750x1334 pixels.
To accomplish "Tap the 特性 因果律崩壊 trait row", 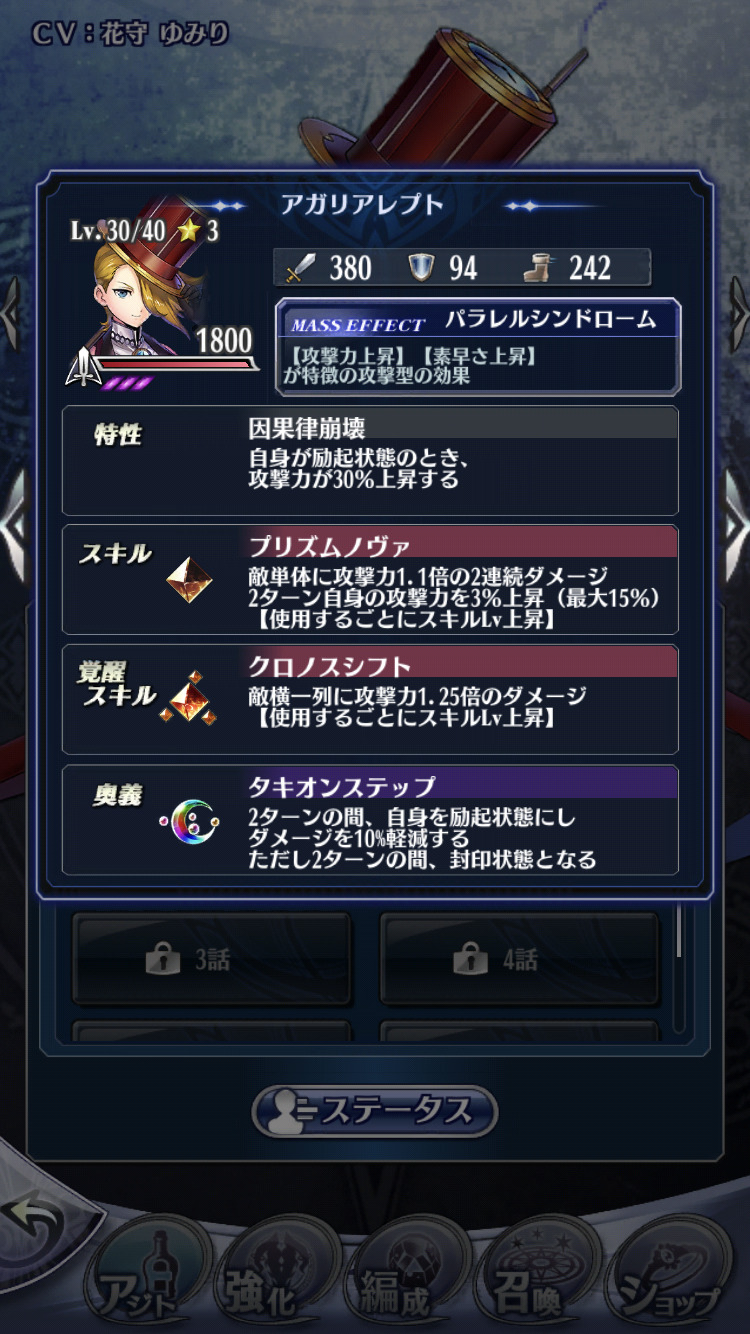I will point(370,460).
